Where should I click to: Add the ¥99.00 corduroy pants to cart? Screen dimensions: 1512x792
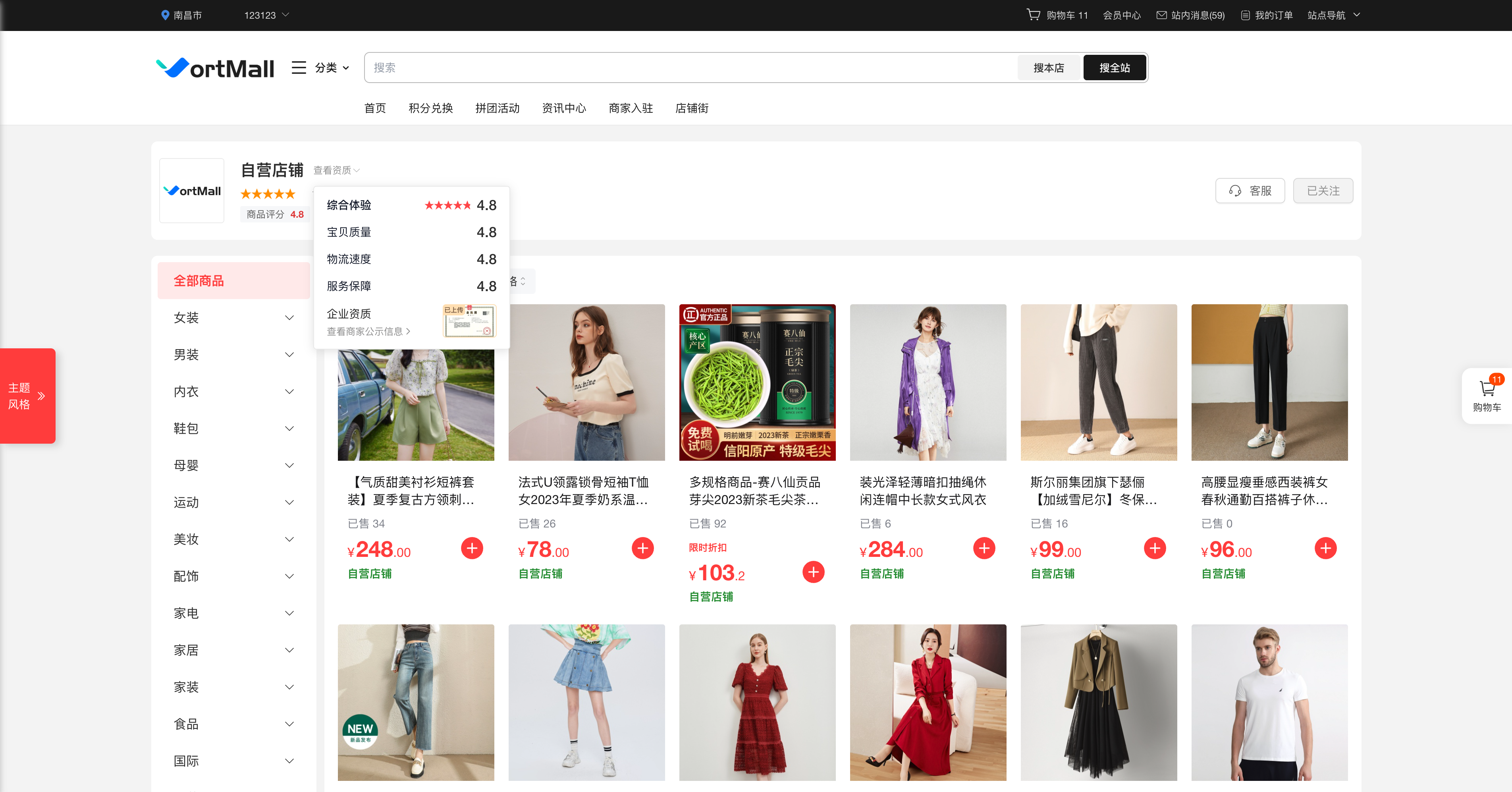(x=1155, y=548)
